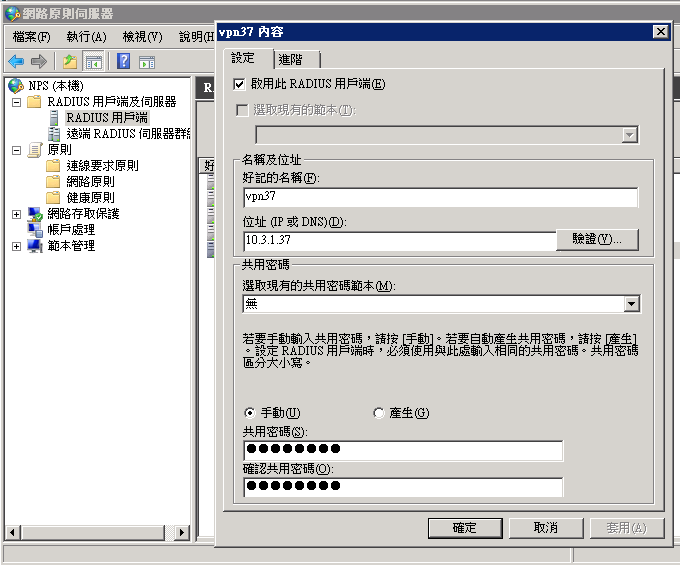Image resolution: width=680 pixels, height=565 pixels.
Task: Click the 好記的名稱 text field
Action: 440,197
